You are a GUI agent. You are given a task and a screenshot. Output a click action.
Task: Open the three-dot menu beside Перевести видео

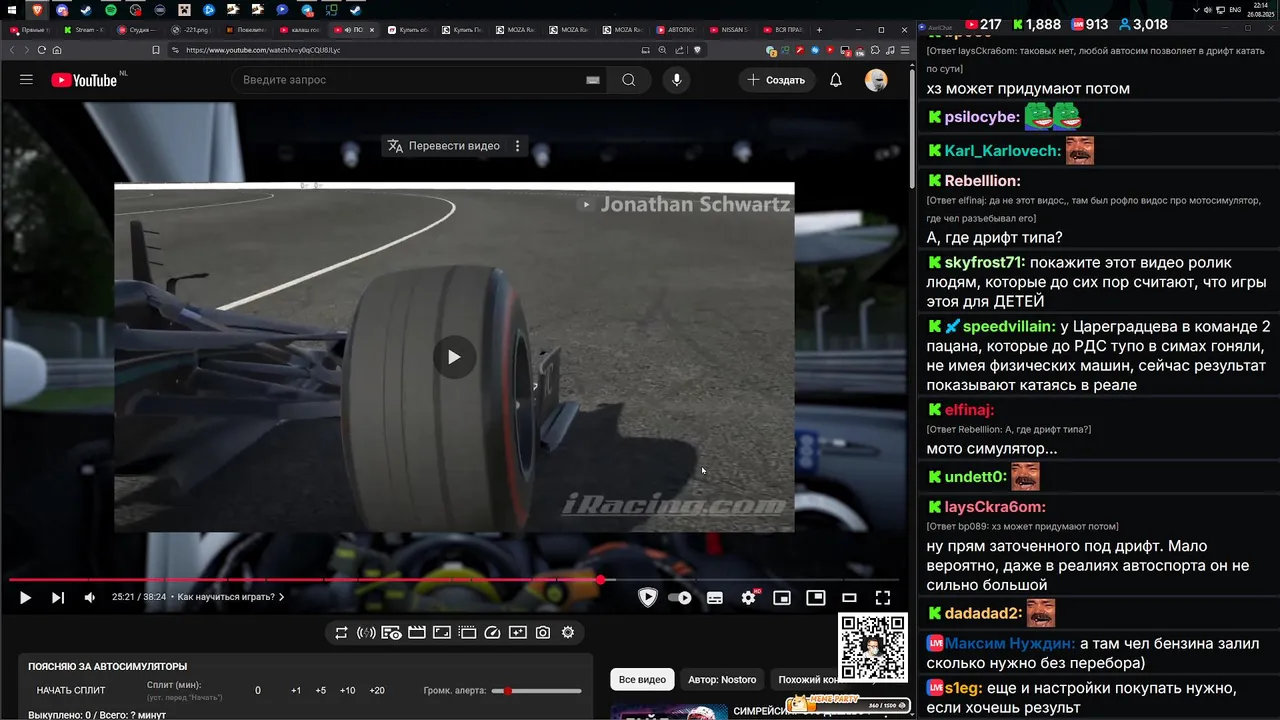pos(517,146)
